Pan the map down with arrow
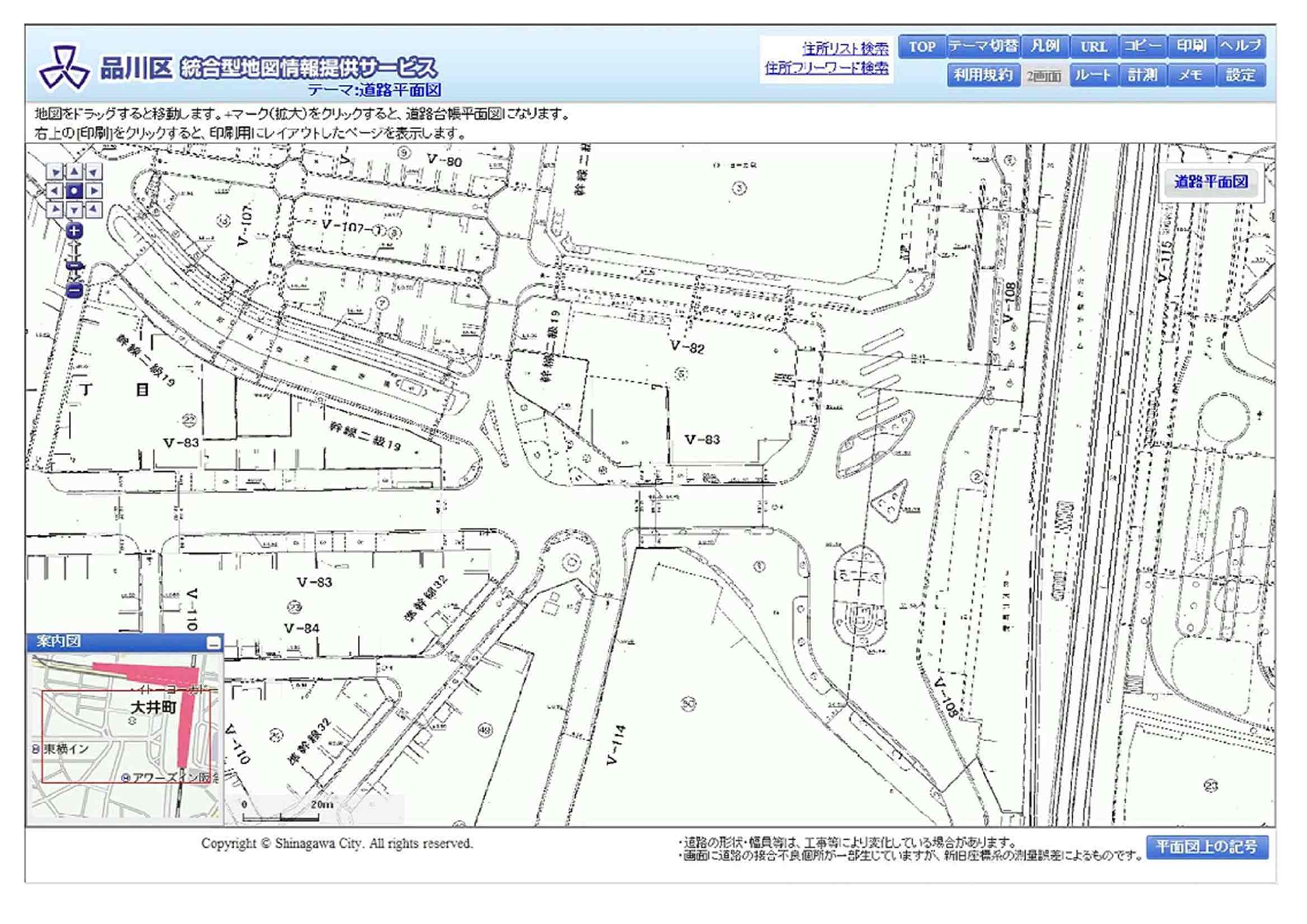The image size is (1307, 924). coord(74,210)
